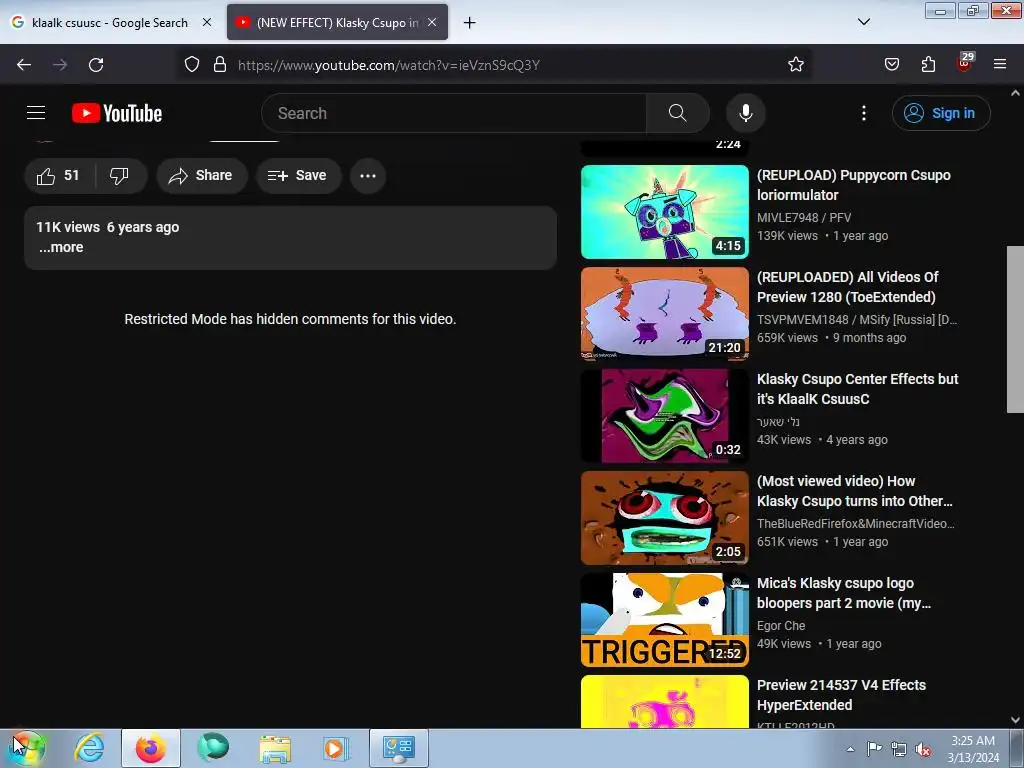The image size is (1024, 768).
Task: Open How Klasky Csupo turns into Other title
Action: [x=855, y=491]
